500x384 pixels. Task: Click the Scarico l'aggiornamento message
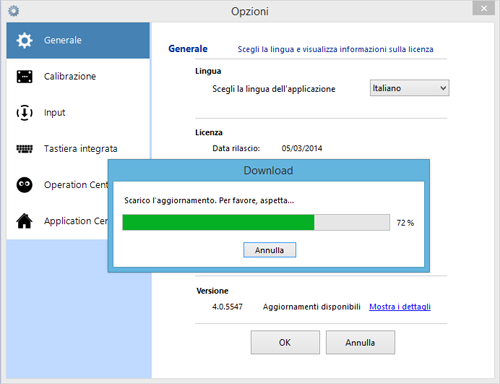pyautogui.click(x=209, y=200)
